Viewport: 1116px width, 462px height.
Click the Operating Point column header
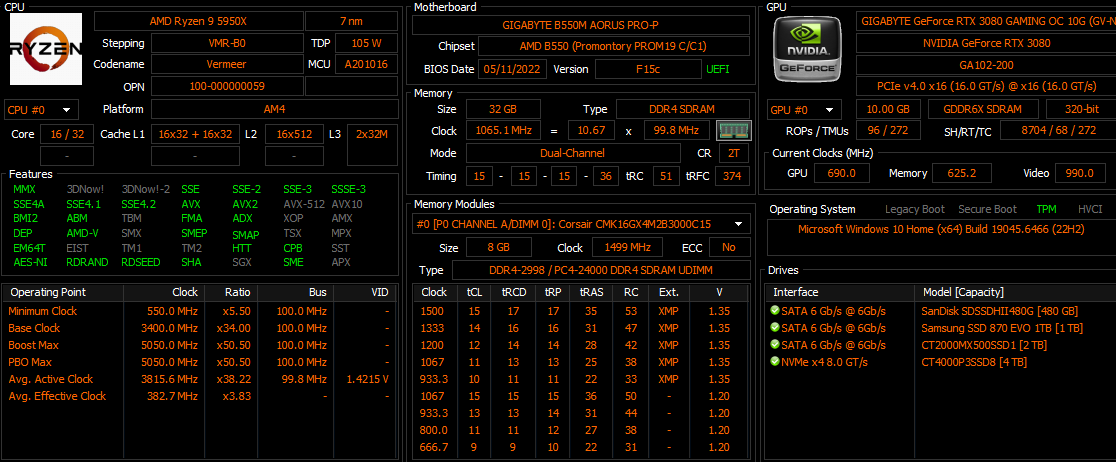[x=64, y=293]
